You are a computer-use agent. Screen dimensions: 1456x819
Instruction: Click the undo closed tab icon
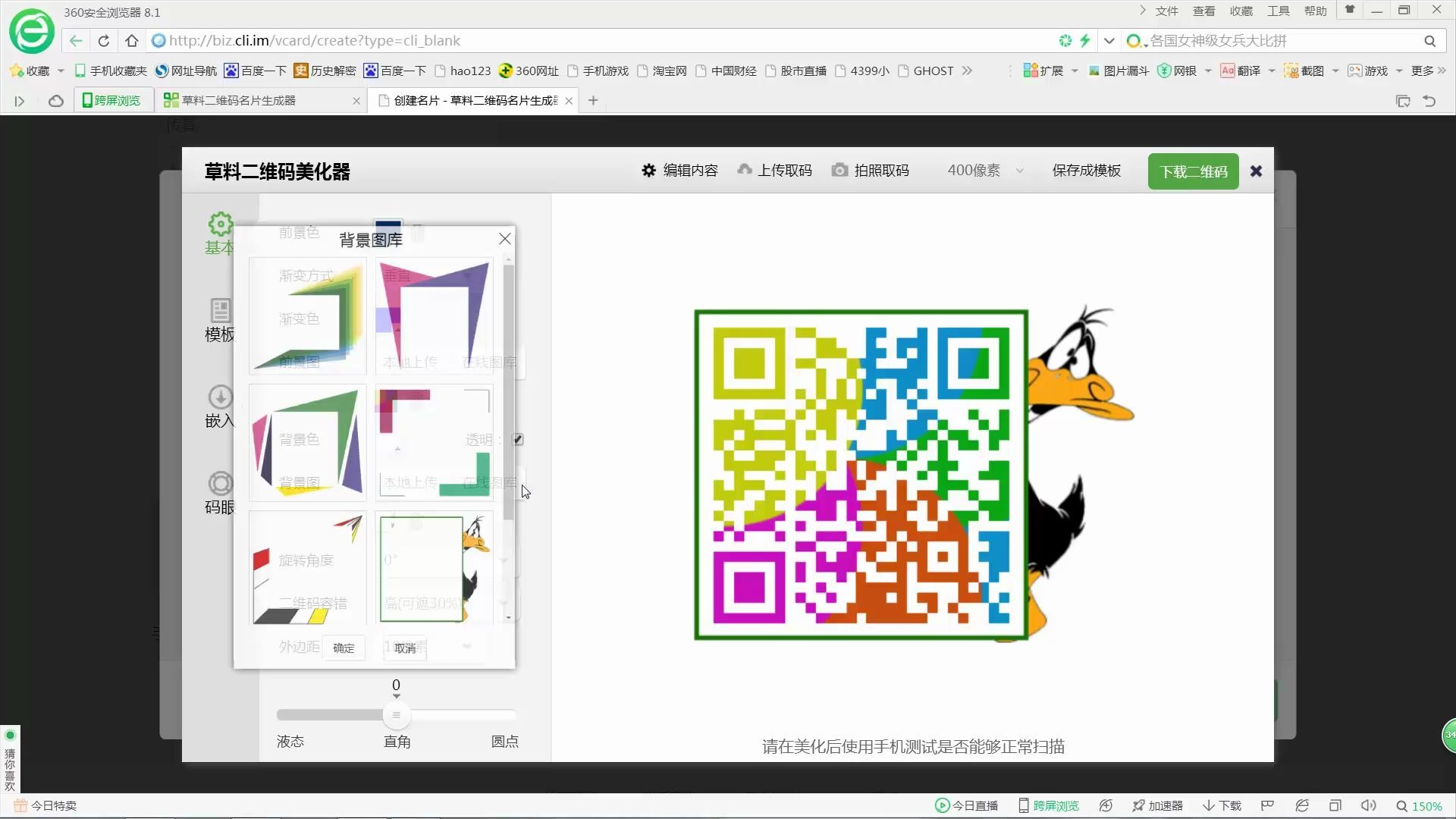point(1429,101)
